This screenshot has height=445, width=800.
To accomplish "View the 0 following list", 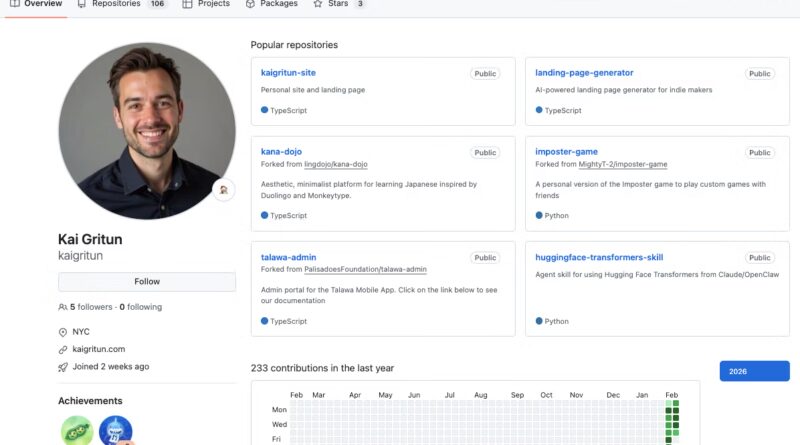I will click(141, 307).
